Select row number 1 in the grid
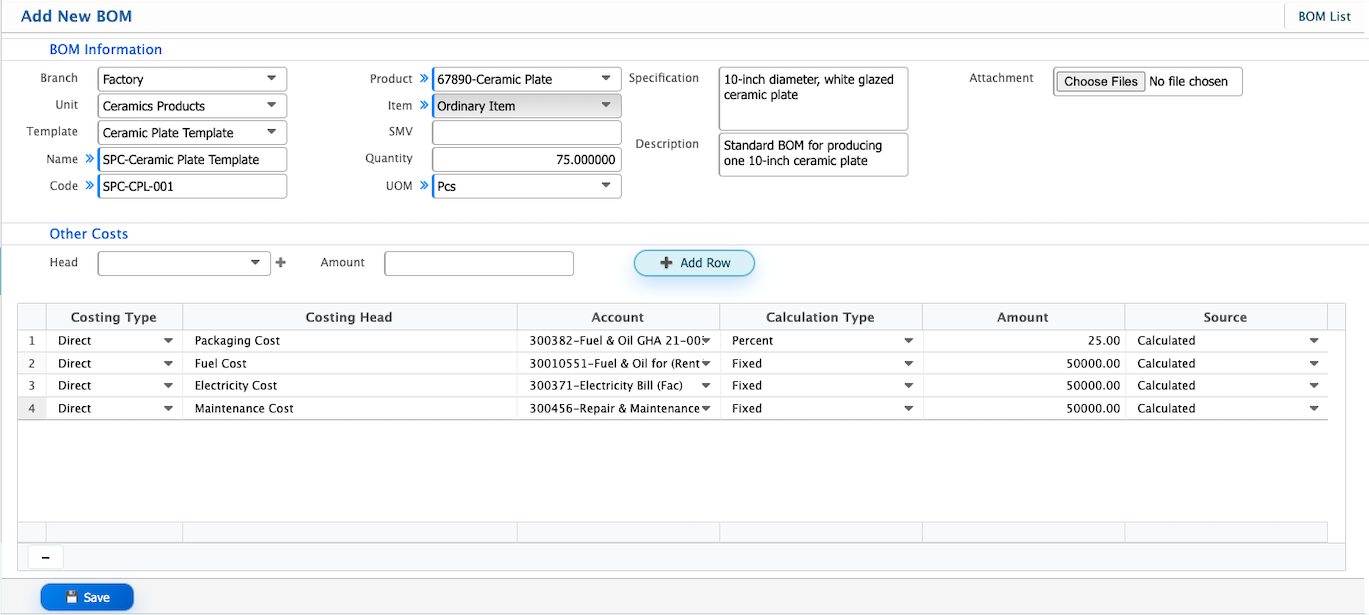 tap(32, 341)
